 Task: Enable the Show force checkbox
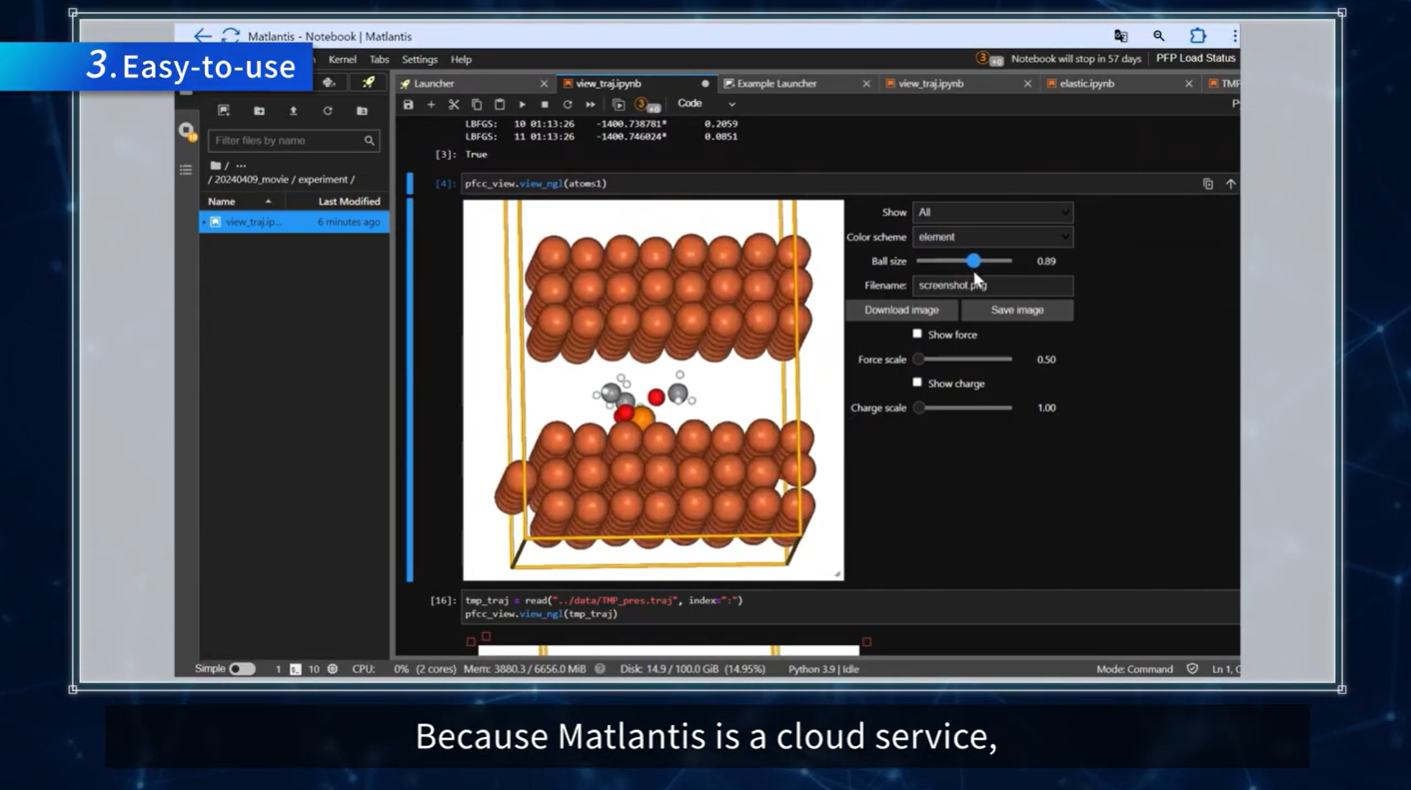[917, 334]
